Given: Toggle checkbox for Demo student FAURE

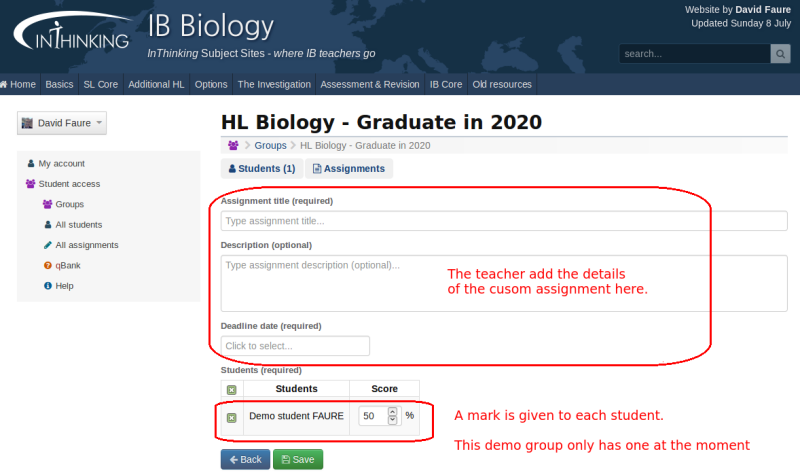Looking at the screenshot, I should click(x=232, y=417).
